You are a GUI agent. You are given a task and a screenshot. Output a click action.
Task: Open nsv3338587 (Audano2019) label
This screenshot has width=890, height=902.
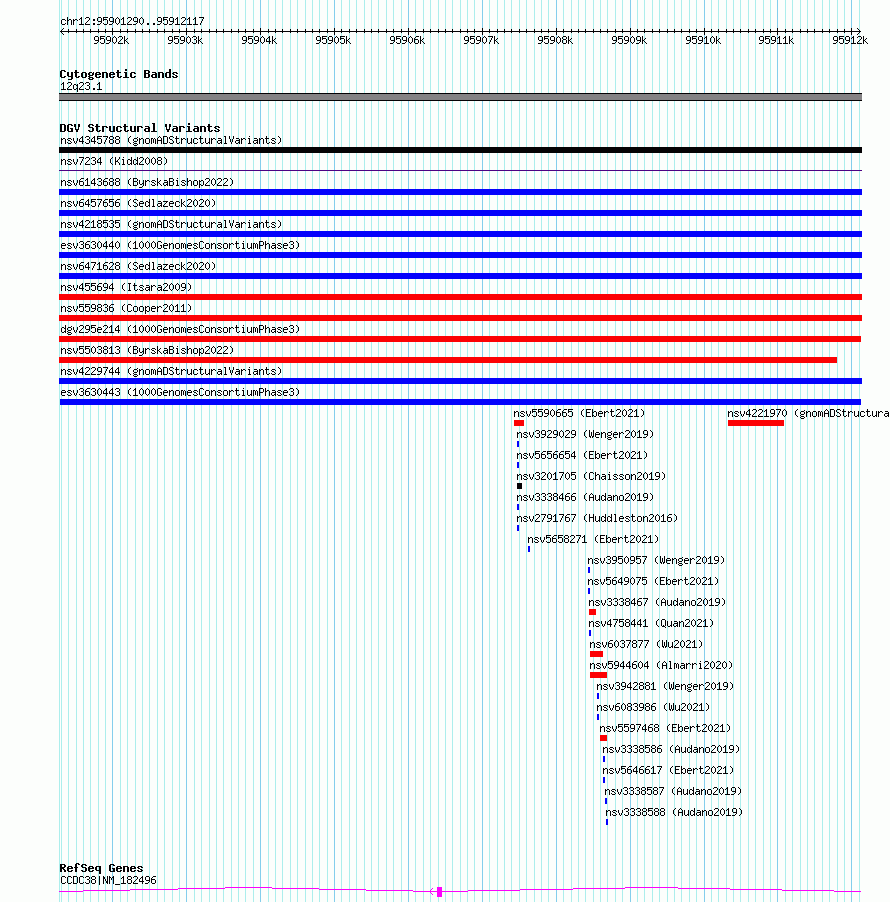tap(673, 792)
